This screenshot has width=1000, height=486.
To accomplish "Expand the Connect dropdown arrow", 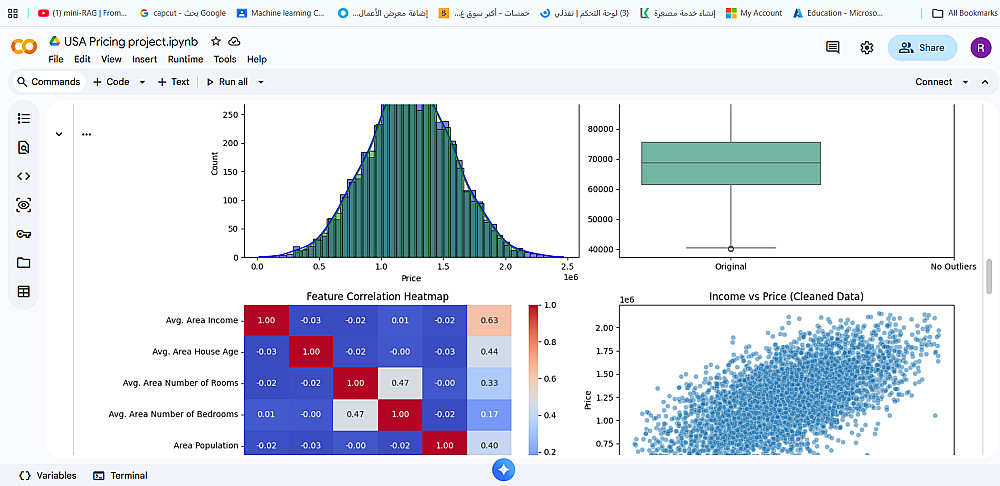I will (965, 82).
